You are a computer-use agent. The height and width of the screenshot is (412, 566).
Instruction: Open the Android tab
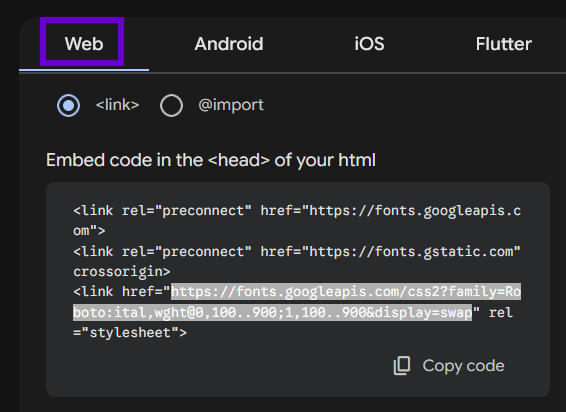(229, 44)
